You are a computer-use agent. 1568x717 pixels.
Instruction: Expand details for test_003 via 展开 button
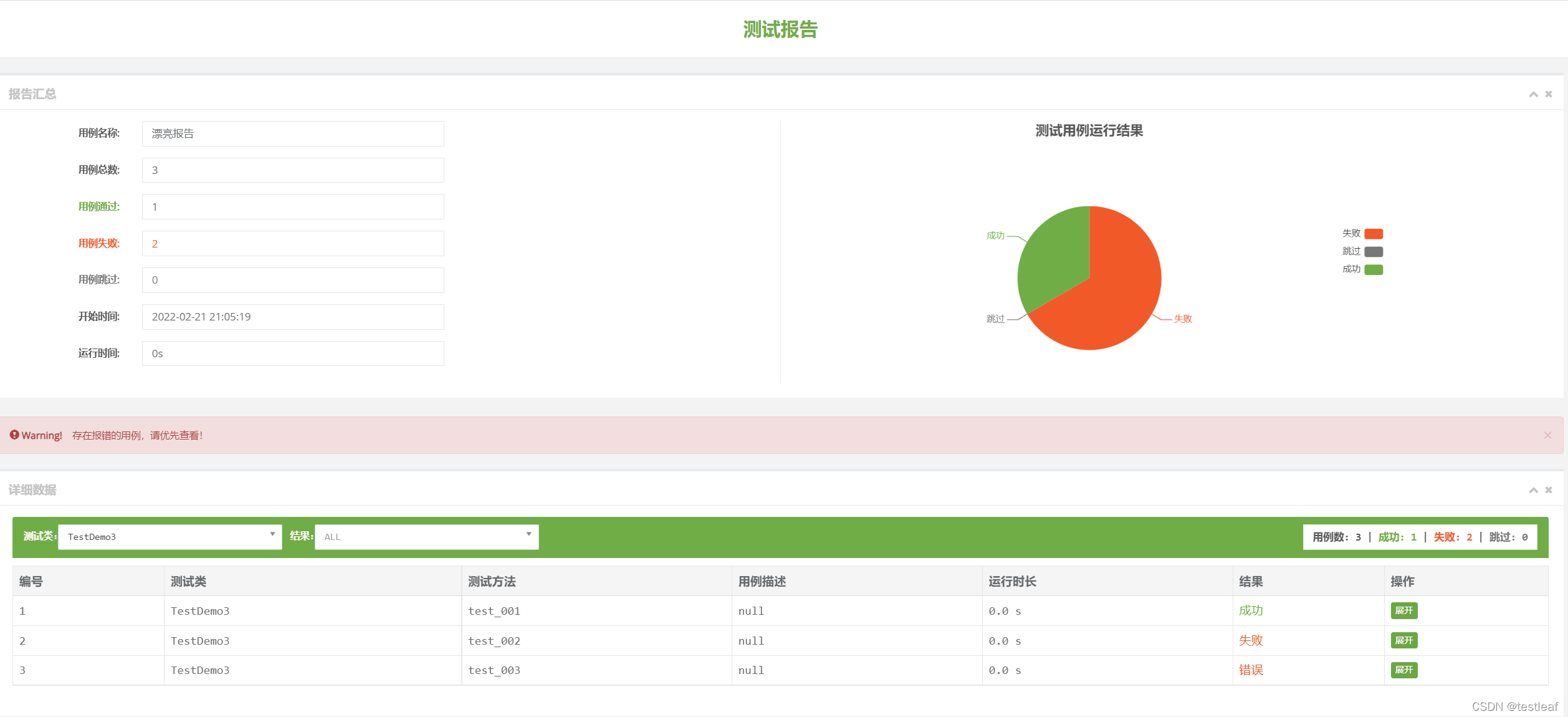(1403, 670)
